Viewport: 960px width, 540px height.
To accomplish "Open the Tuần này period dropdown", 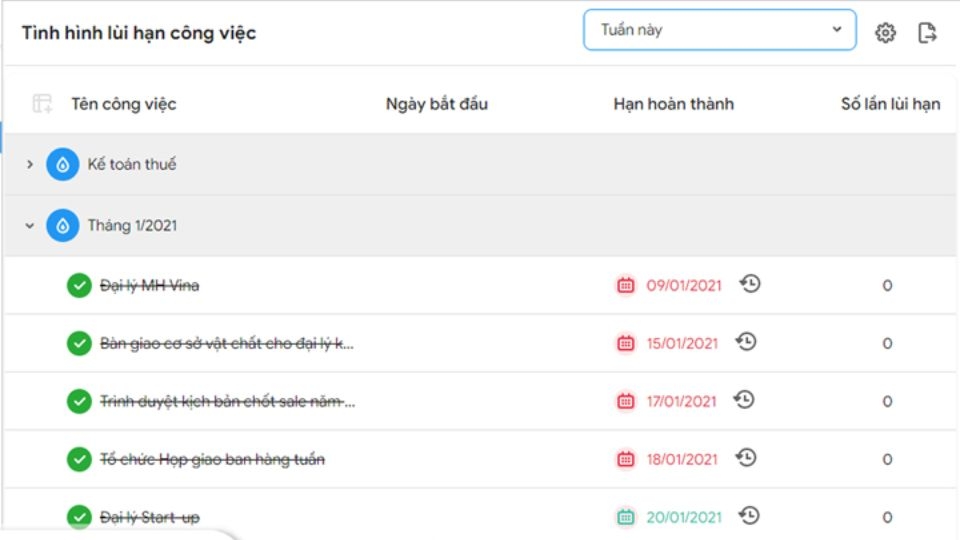I will coord(719,29).
